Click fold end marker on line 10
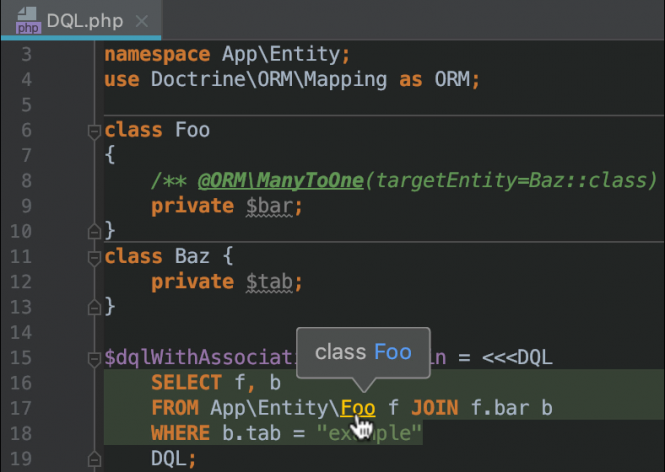665x472 pixels. (x=94, y=232)
